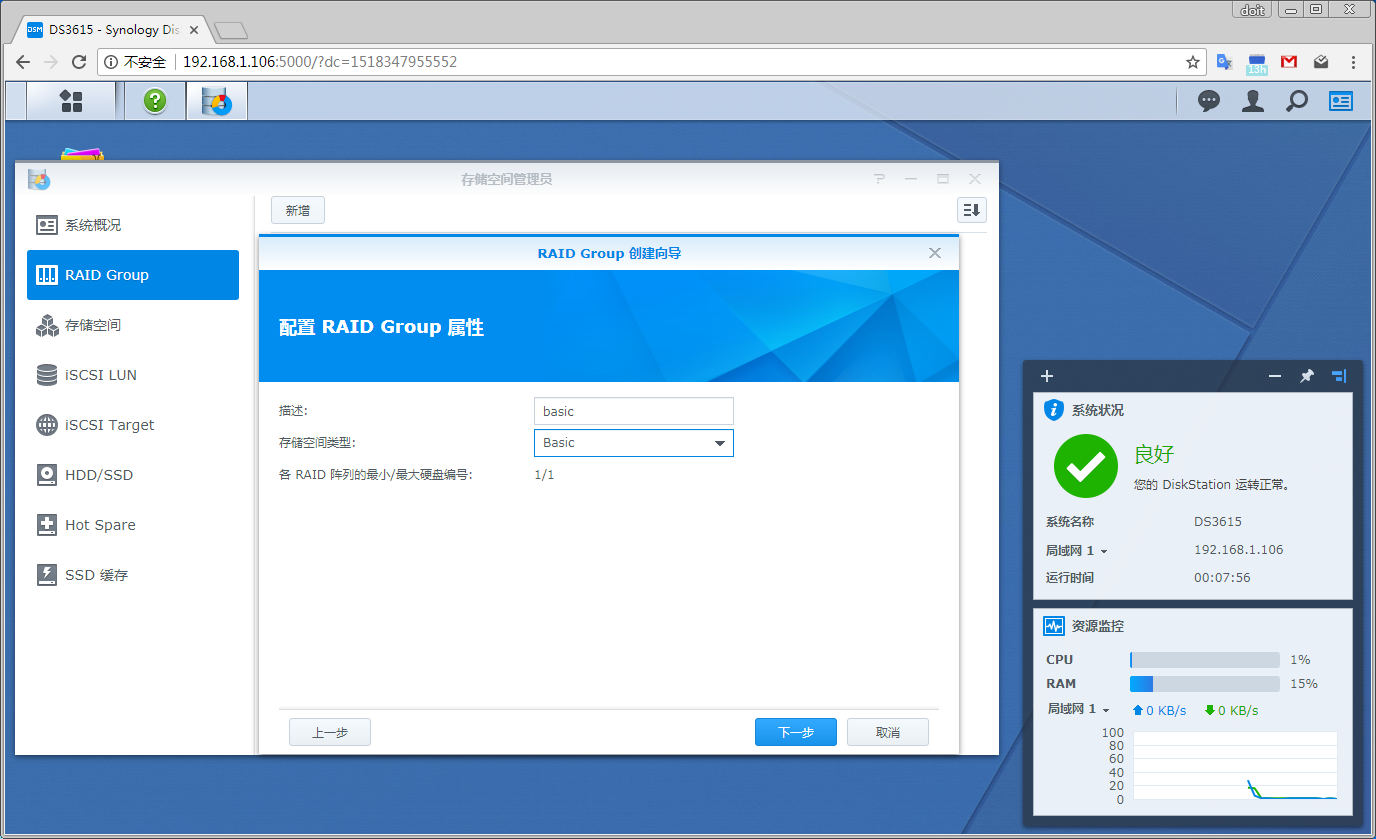Click the 描述 input field containing basic
This screenshot has width=1376, height=839.
634,411
